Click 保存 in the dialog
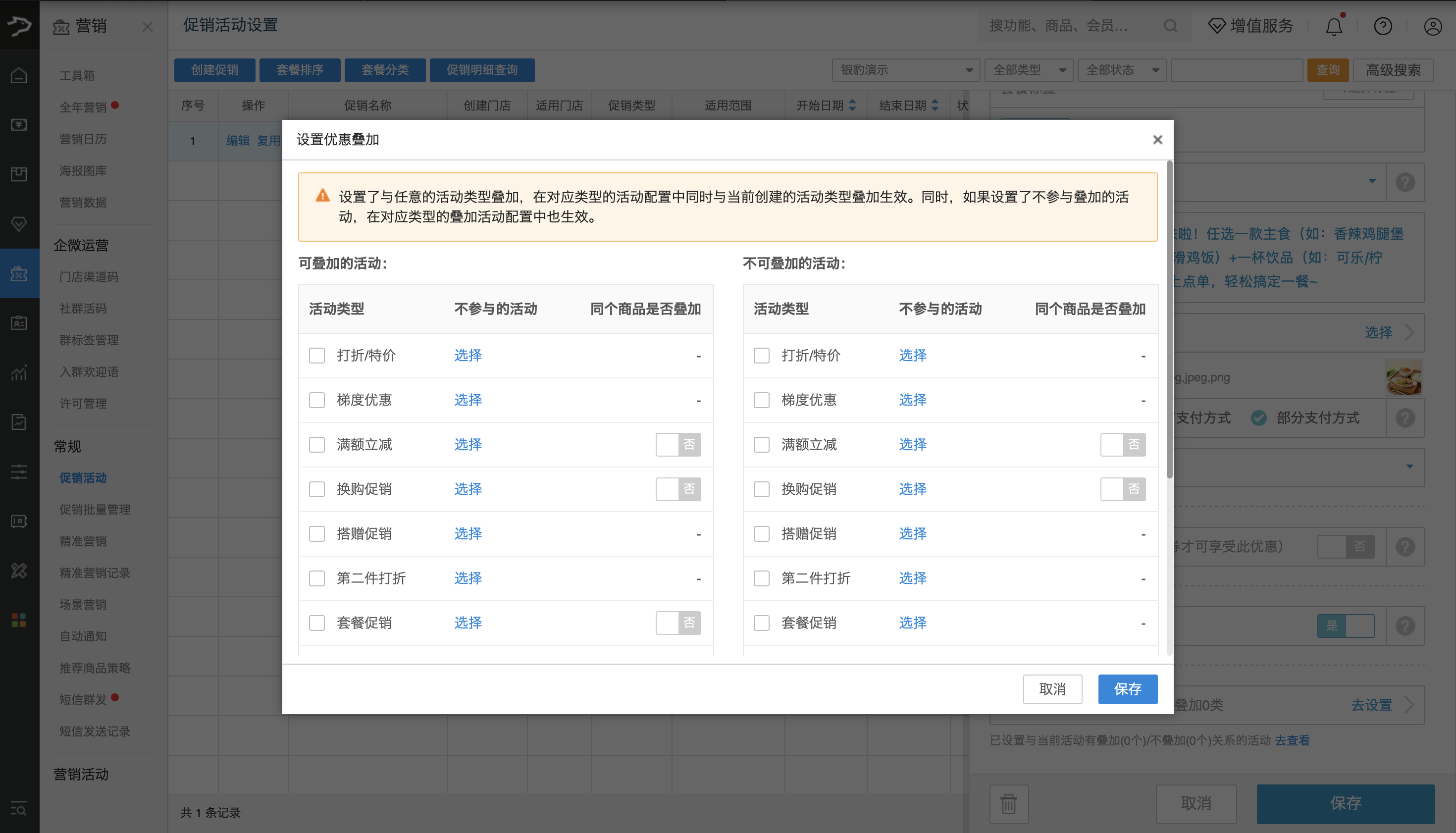 pyautogui.click(x=1128, y=689)
